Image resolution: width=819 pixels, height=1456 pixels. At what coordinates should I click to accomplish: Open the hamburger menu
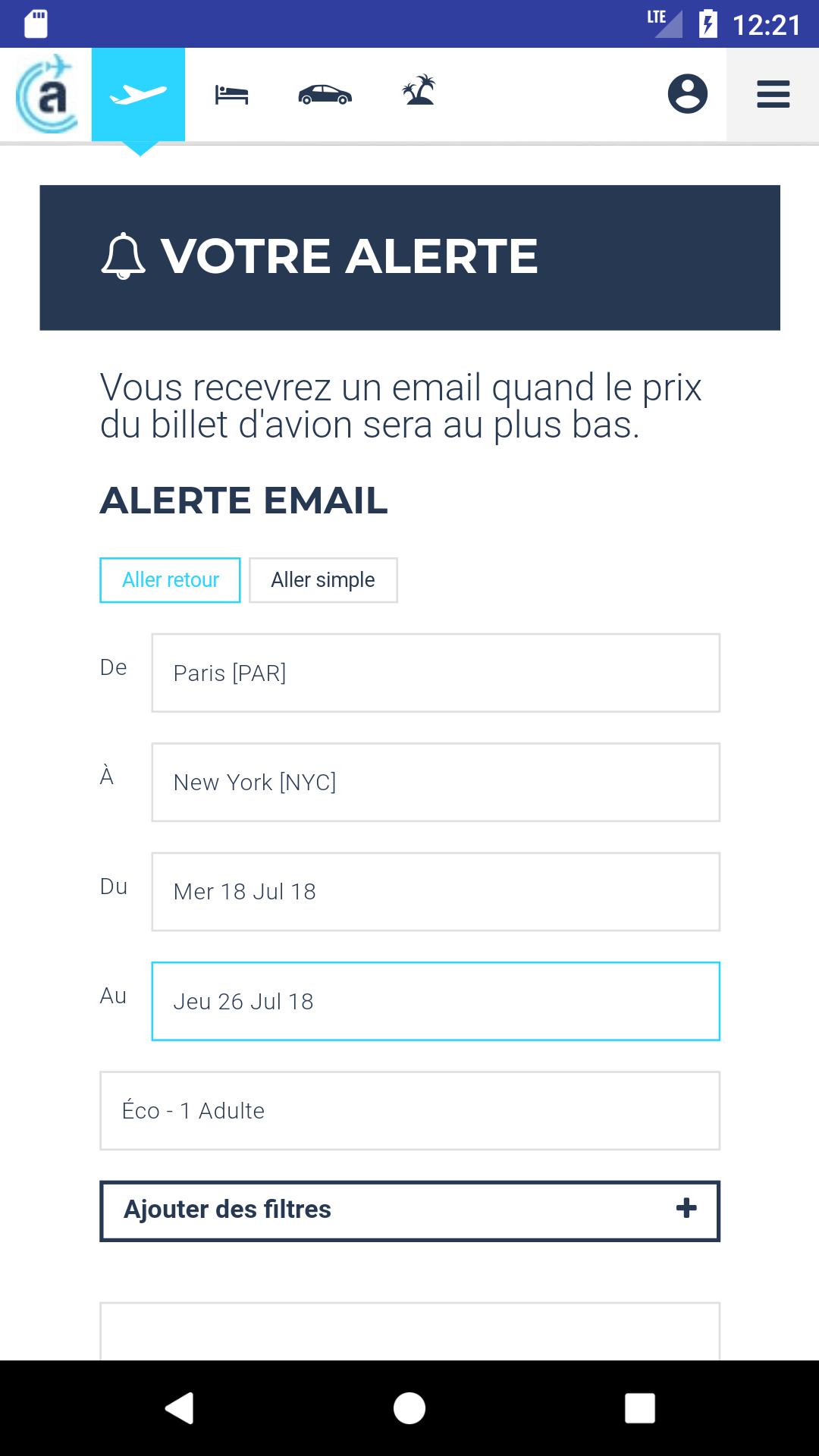point(773,95)
